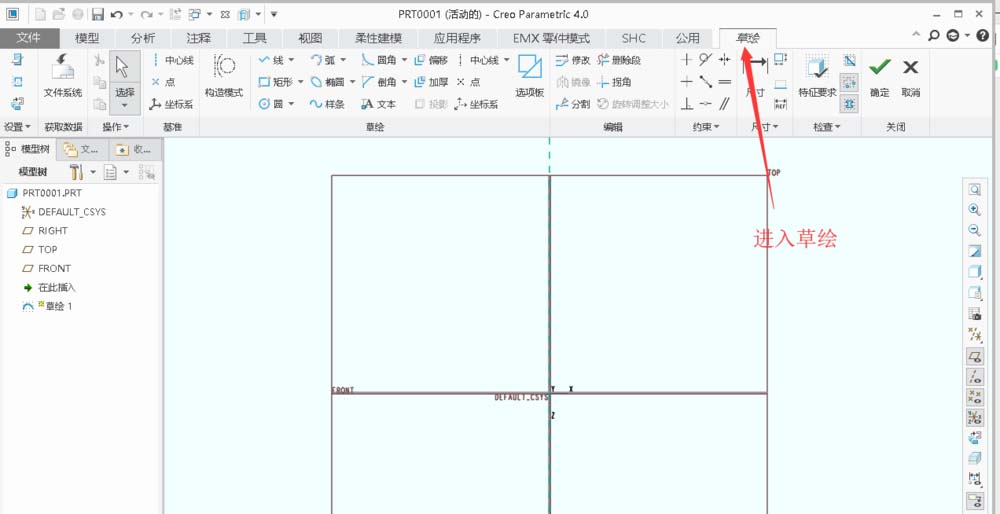The image size is (1000, 514).
Task: Add a datum Point (点) in 基准 group
Action: tap(163, 82)
